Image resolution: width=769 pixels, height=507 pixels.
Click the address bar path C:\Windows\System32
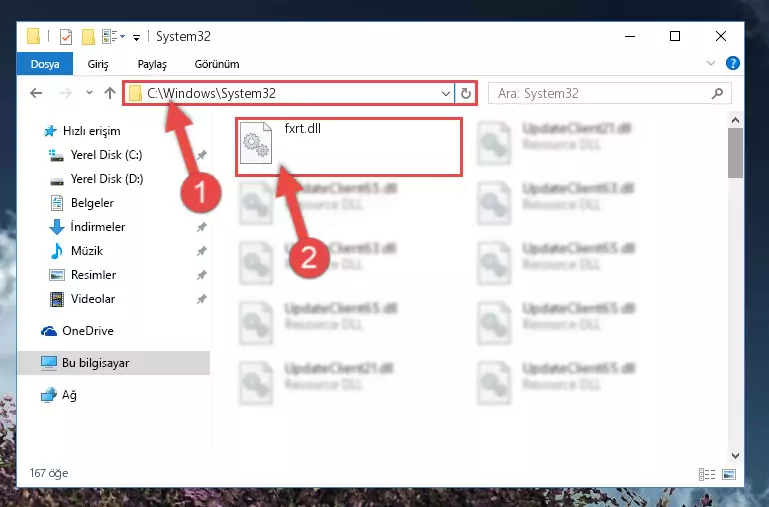(211, 93)
